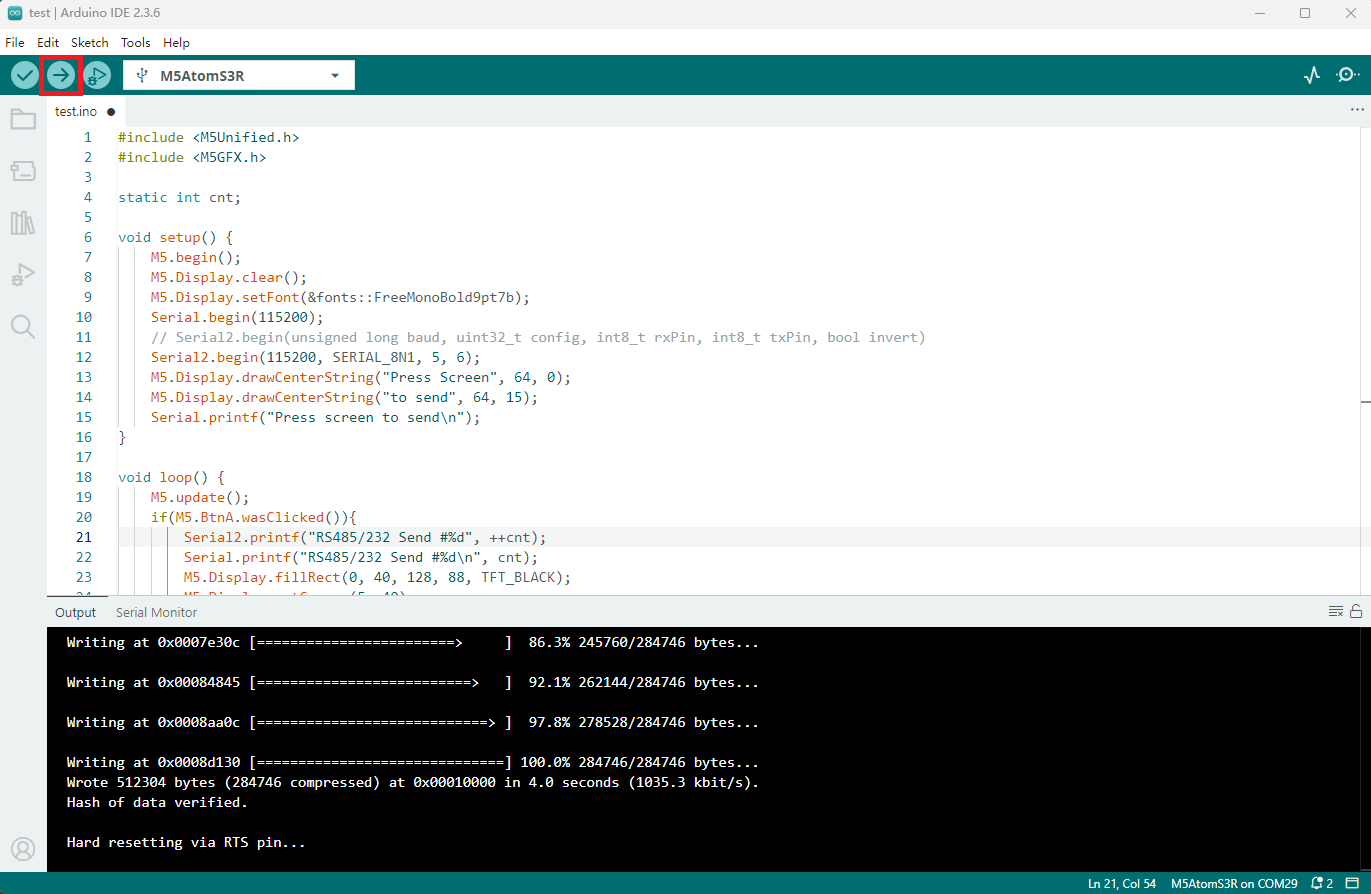1371x894 pixels.
Task: Open the Sketchbook folder in the sidebar
Action: [x=23, y=120]
